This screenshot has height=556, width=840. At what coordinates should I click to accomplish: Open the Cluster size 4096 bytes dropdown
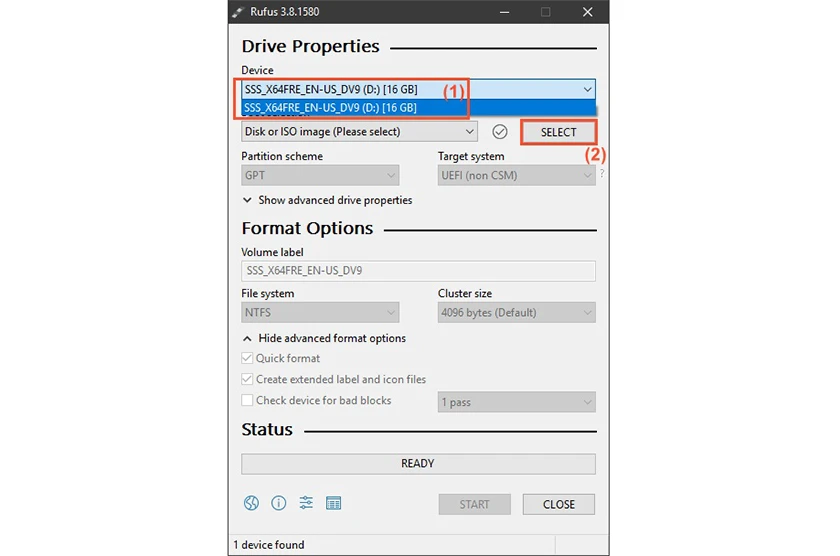pyautogui.click(x=516, y=312)
